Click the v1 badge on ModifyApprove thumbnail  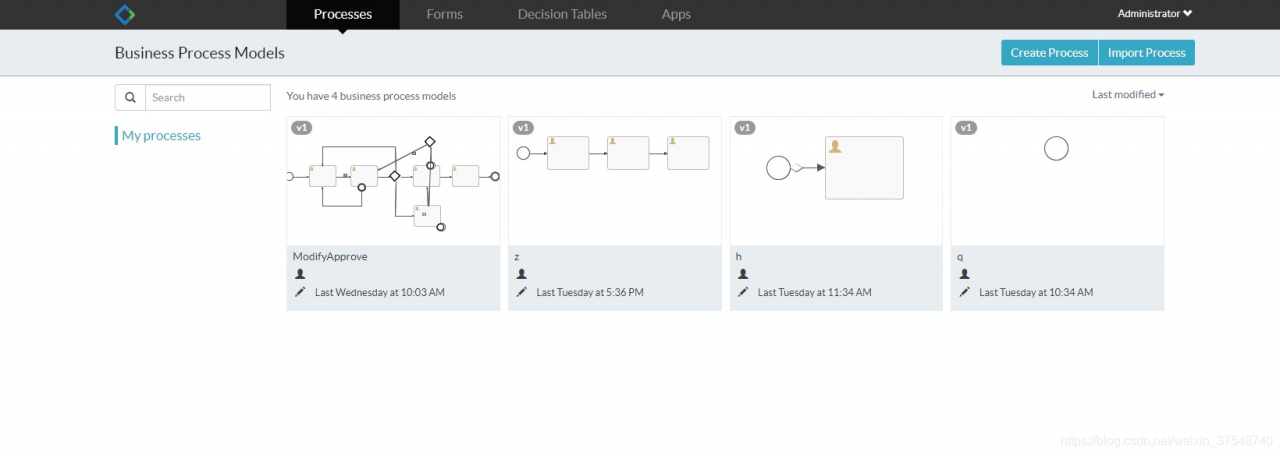pyautogui.click(x=301, y=128)
